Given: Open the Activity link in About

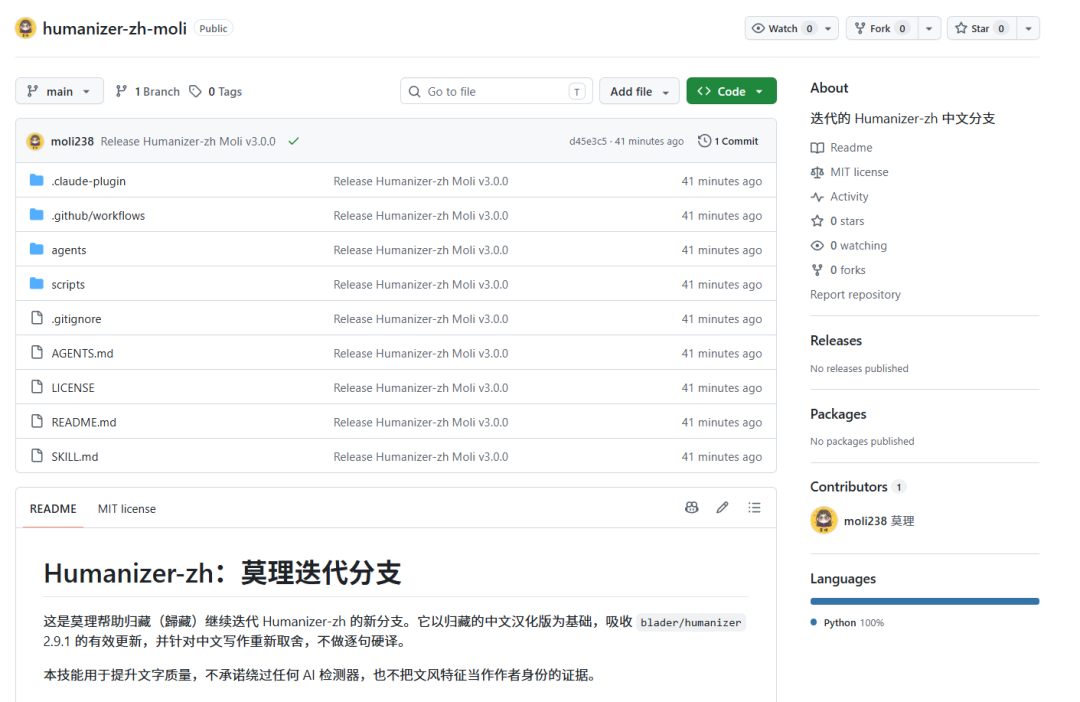Looking at the screenshot, I should click(849, 197).
